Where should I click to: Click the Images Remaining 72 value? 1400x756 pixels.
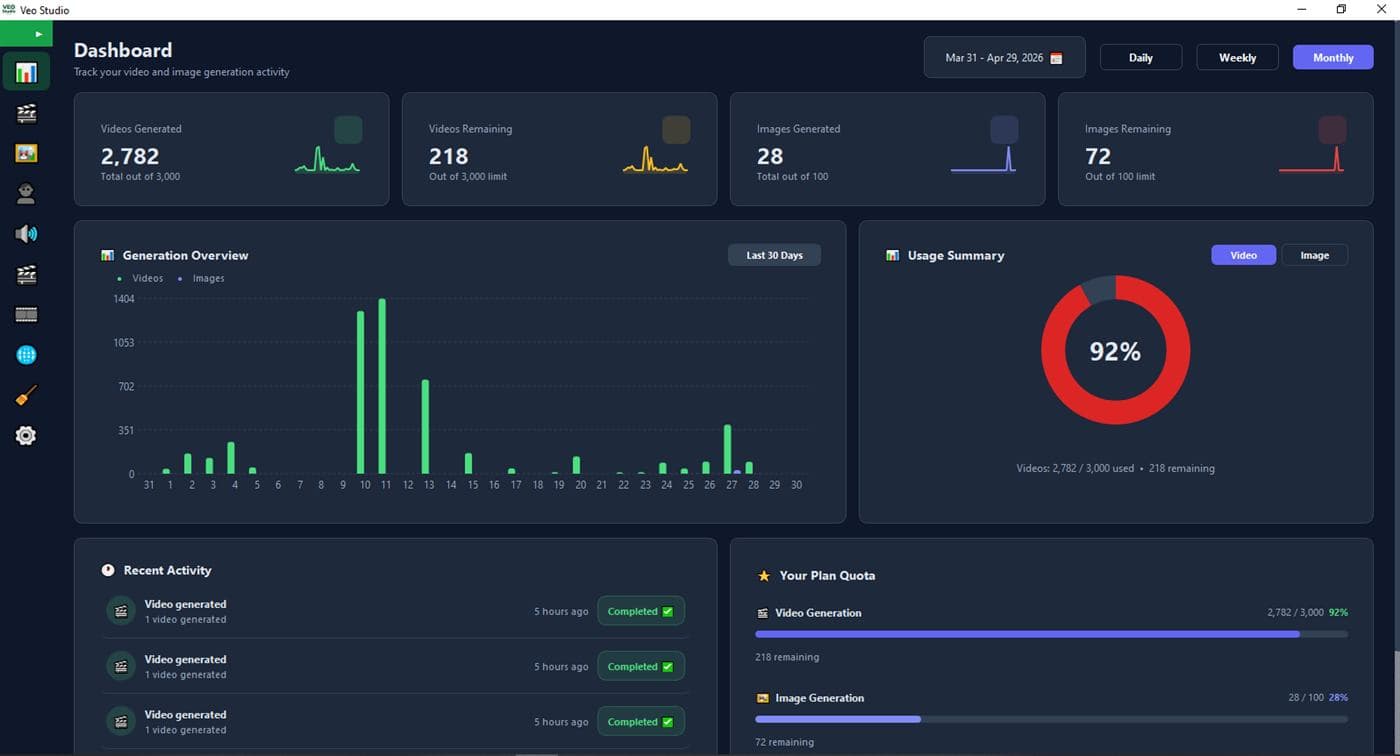[1098, 156]
